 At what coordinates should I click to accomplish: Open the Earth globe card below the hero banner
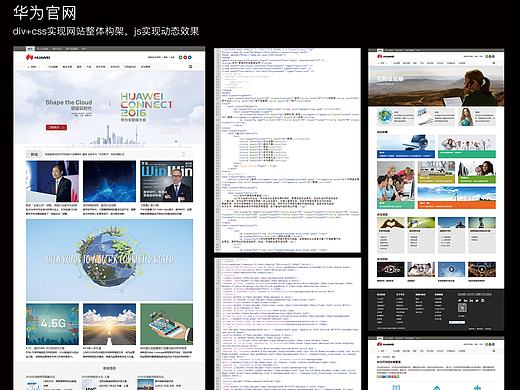(x=396, y=117)
